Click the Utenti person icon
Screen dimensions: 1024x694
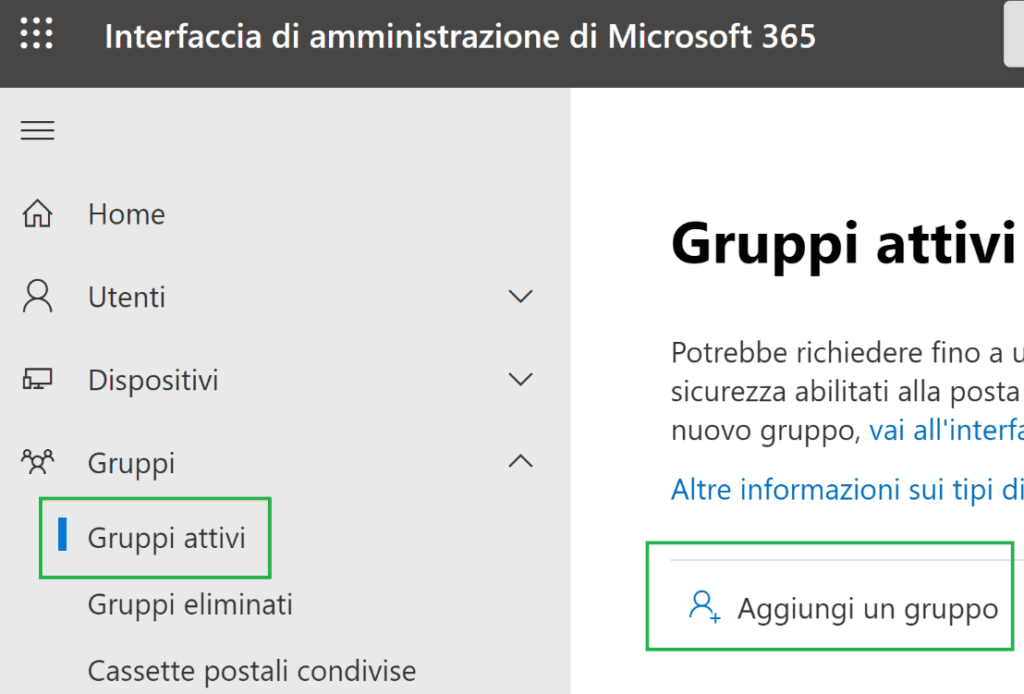tap(37, 296)
